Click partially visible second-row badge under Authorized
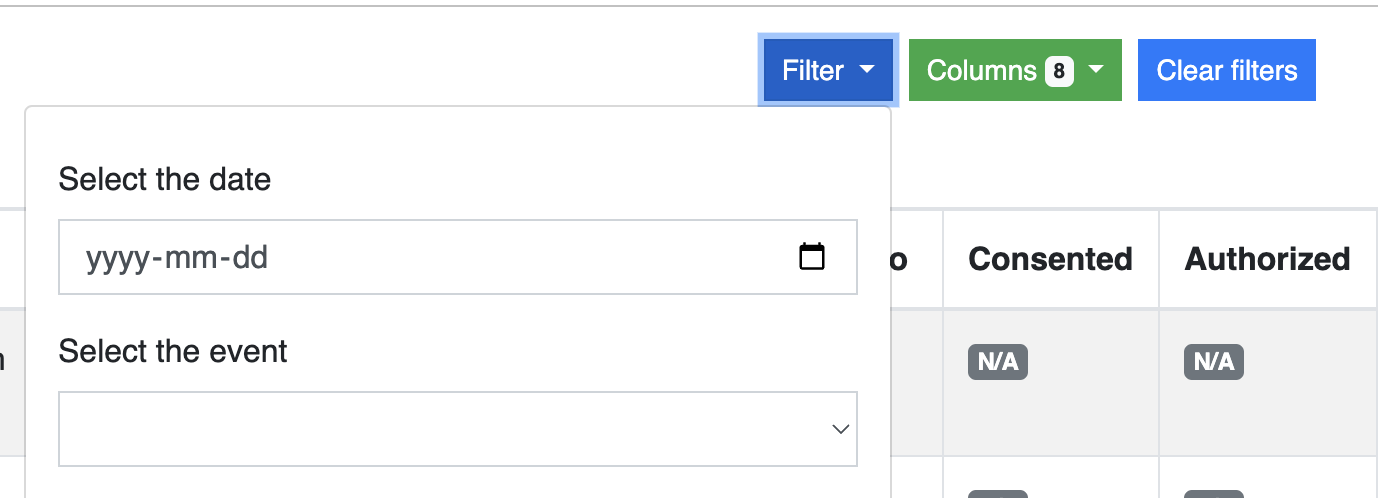 click(x=1214, y=494)
